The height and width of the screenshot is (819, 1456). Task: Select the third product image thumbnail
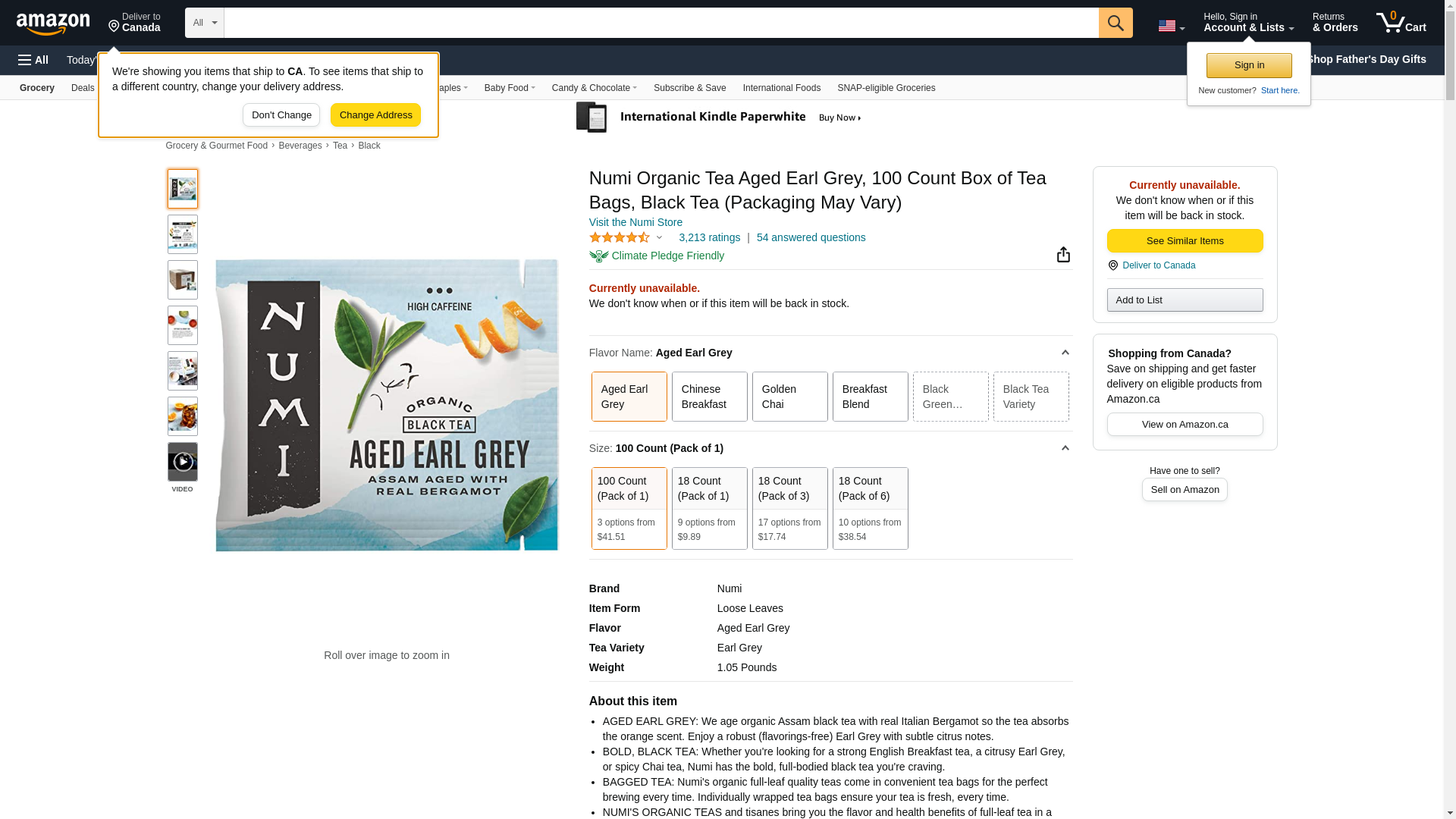[x=183, y=280]
